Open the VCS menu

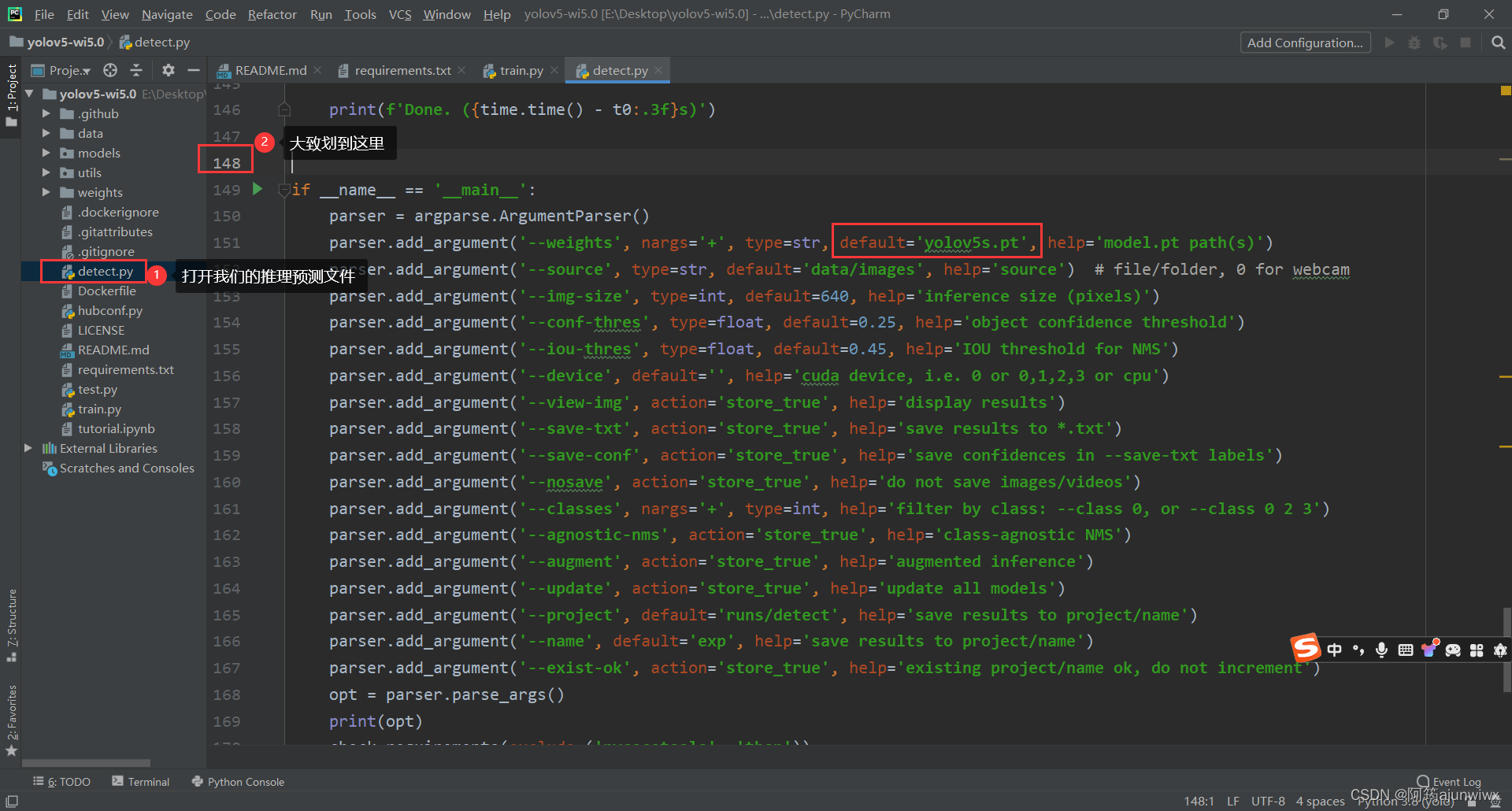pyautogui.click(x=400, y=14)
